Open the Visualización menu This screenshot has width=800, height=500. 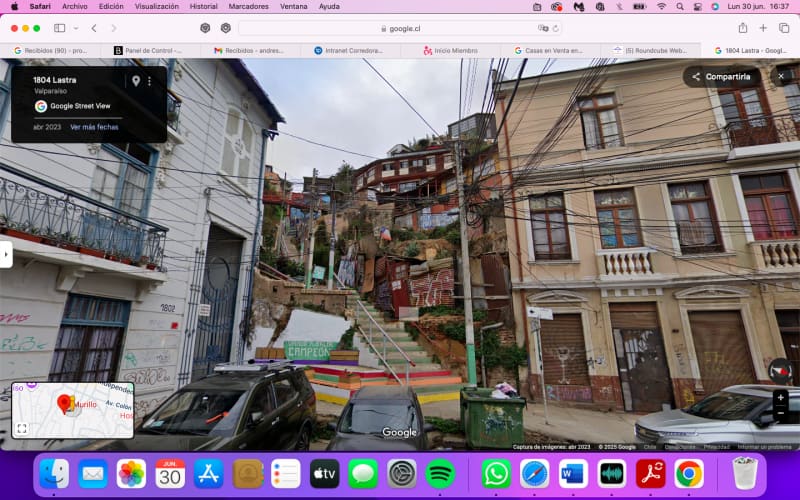(x=157, y=7)
